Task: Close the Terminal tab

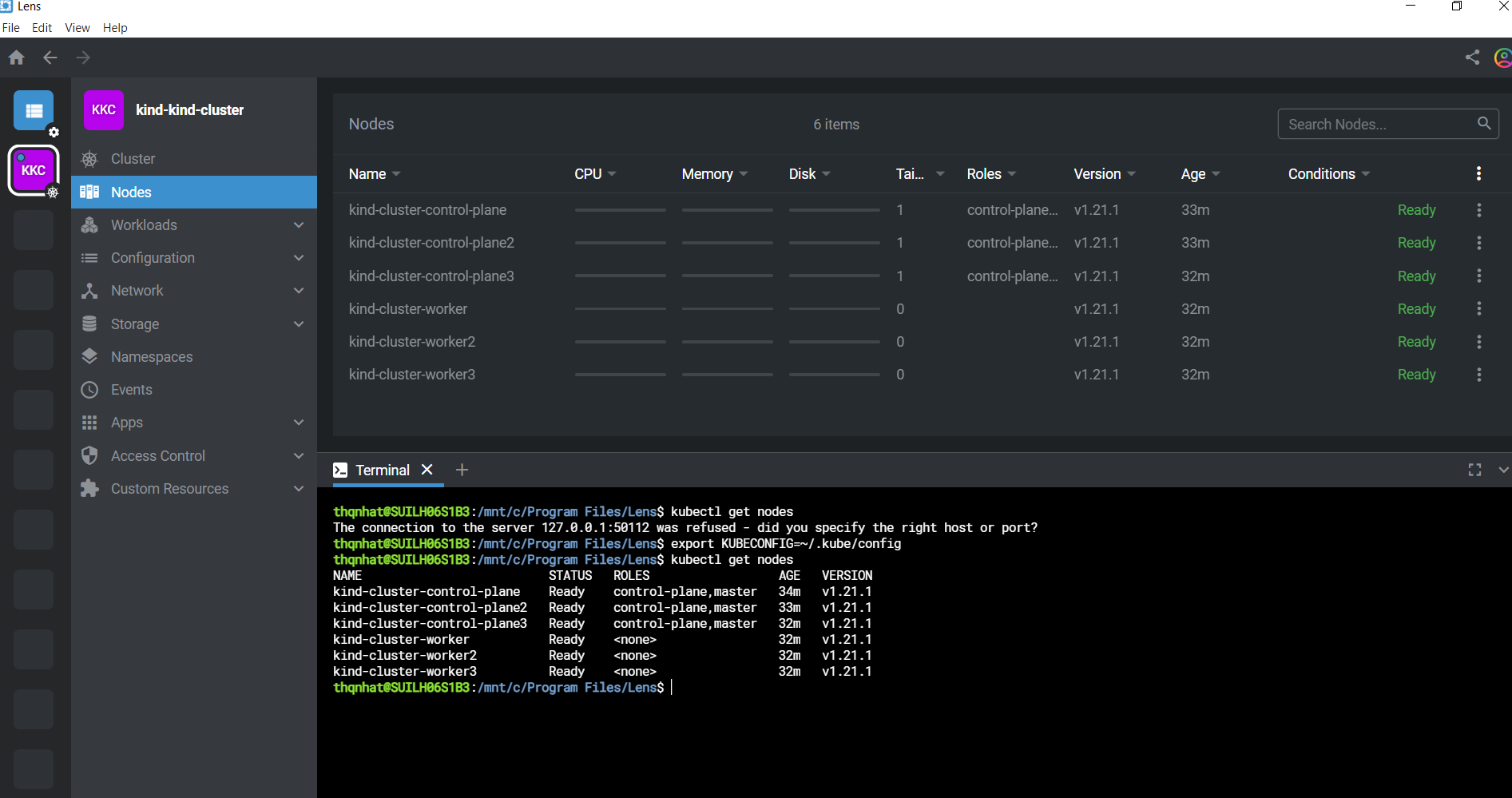Action: [427, 470]
